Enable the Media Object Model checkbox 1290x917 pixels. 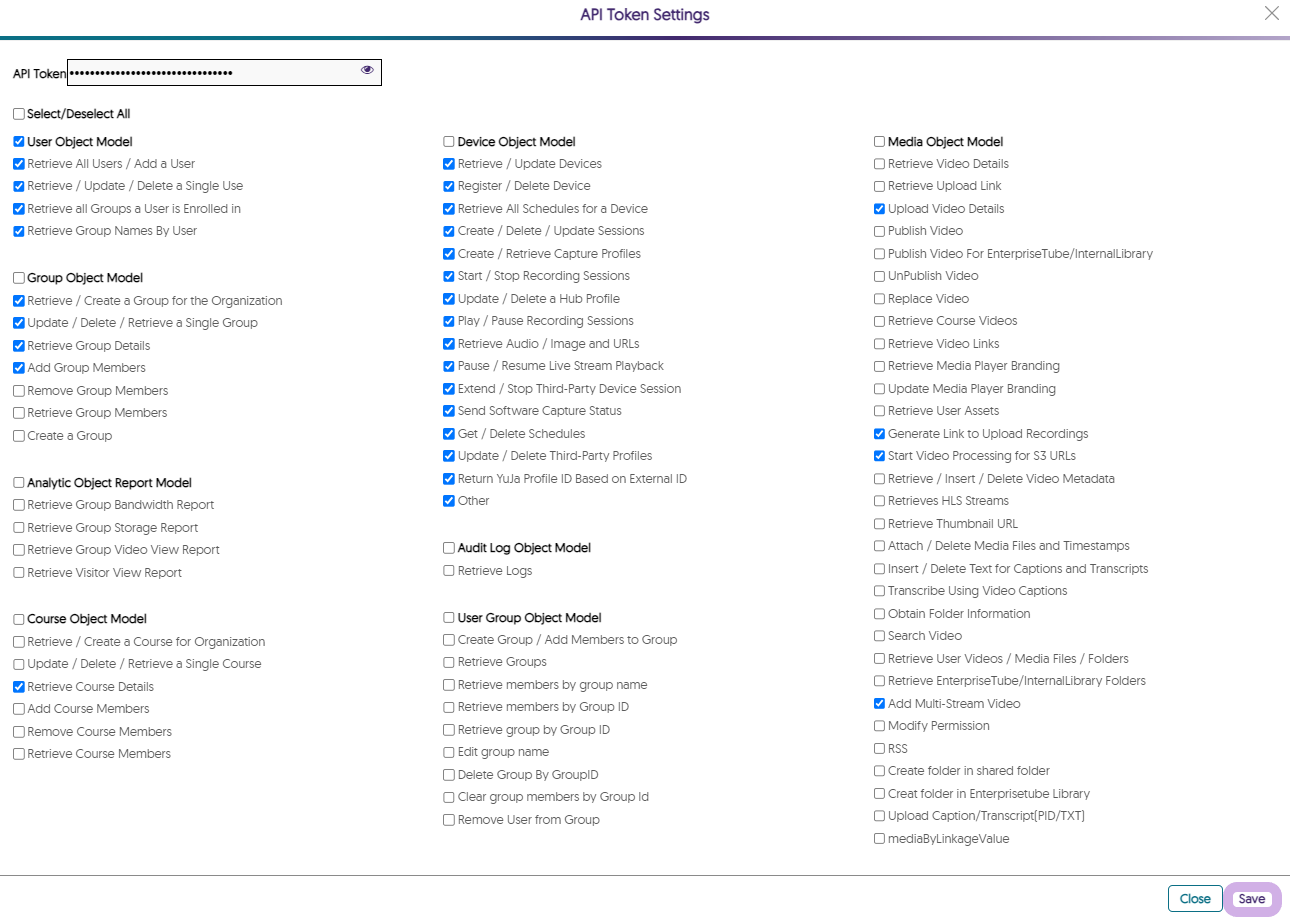[x=880, y=142]
